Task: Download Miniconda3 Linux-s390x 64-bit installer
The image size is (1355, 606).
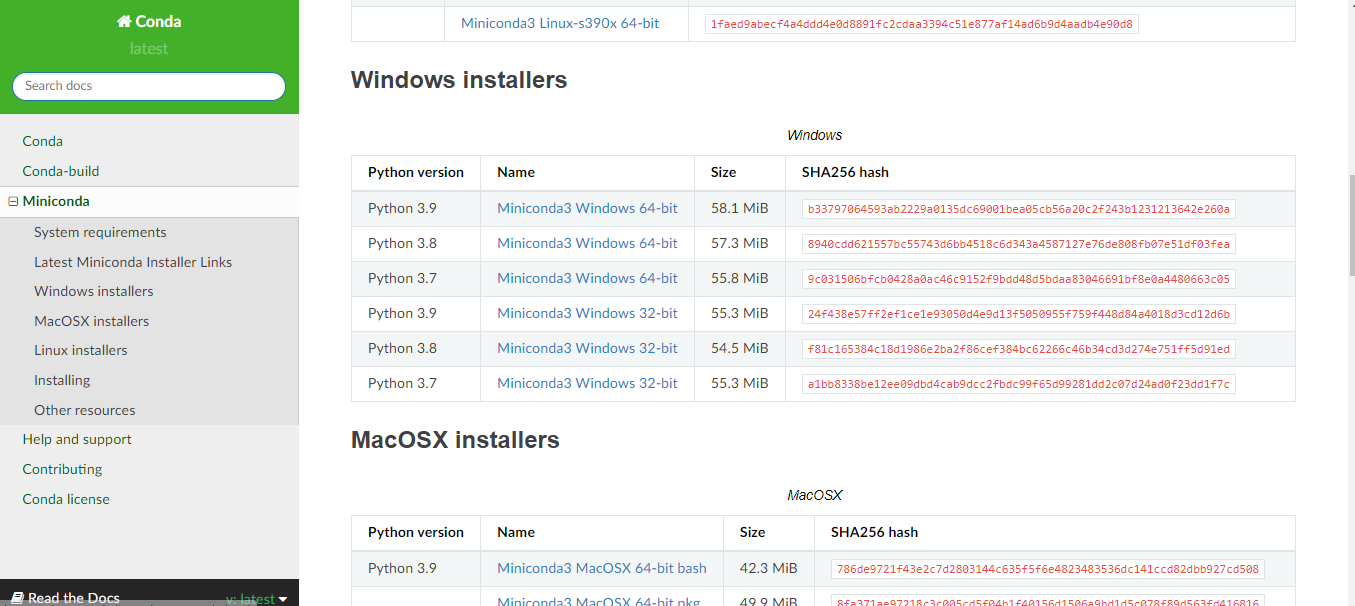Action: click(560, 23)
